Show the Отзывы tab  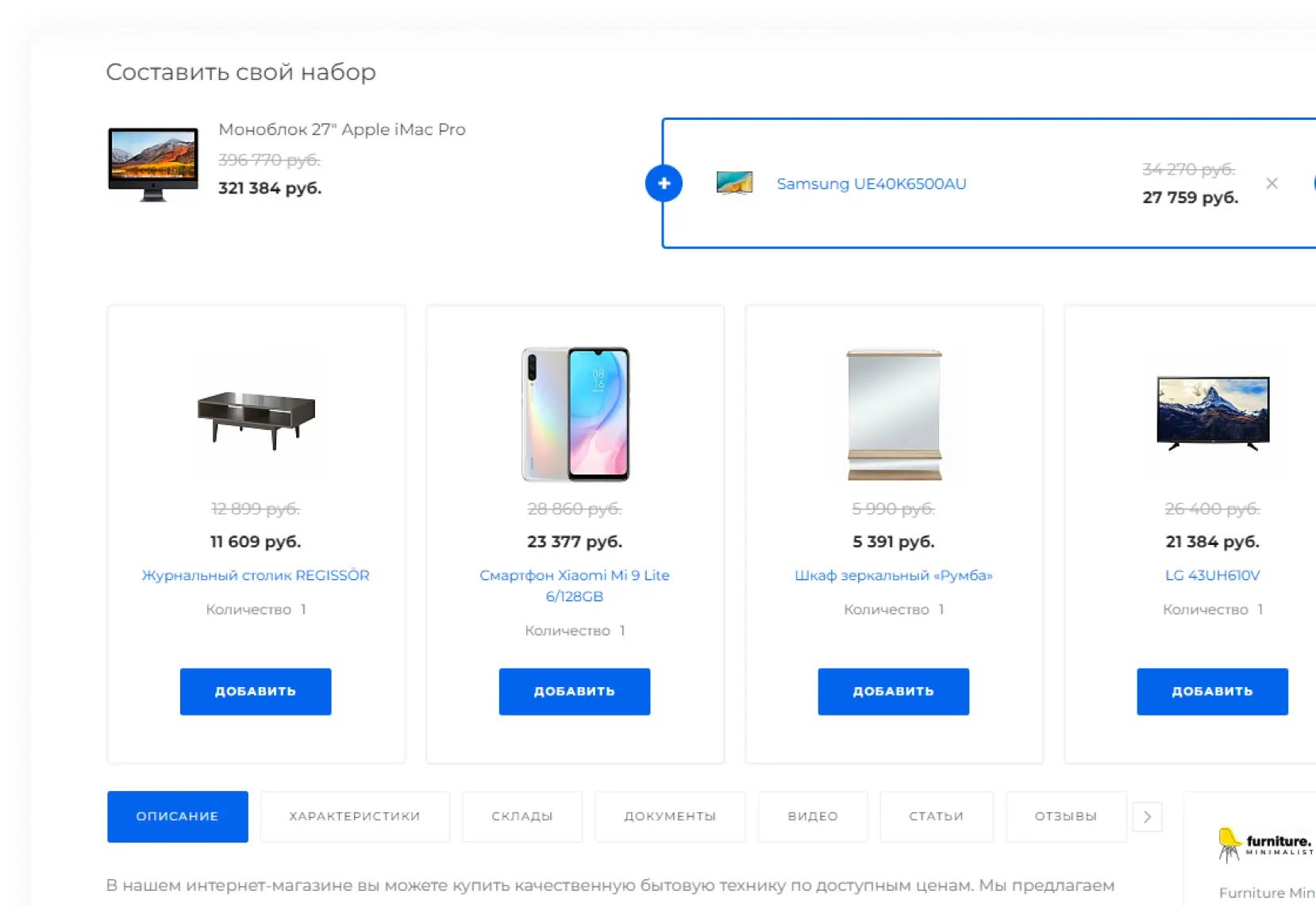(1066, 816)
